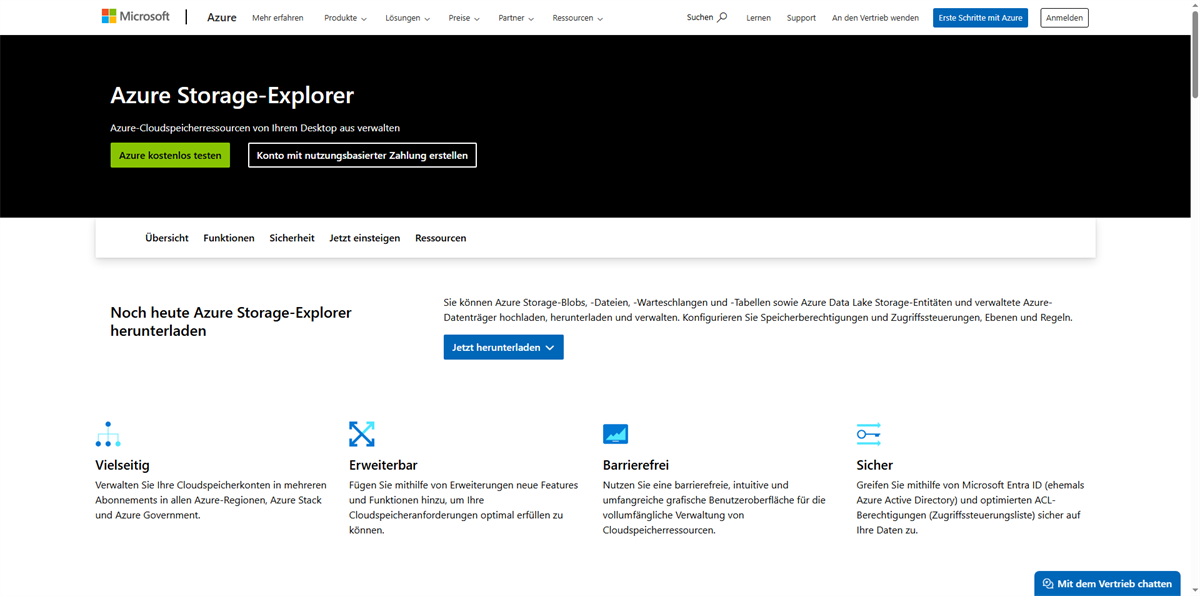Open the Jetzt herunterladen dropdown
The image size is (1200, 596).
(504, 347)
